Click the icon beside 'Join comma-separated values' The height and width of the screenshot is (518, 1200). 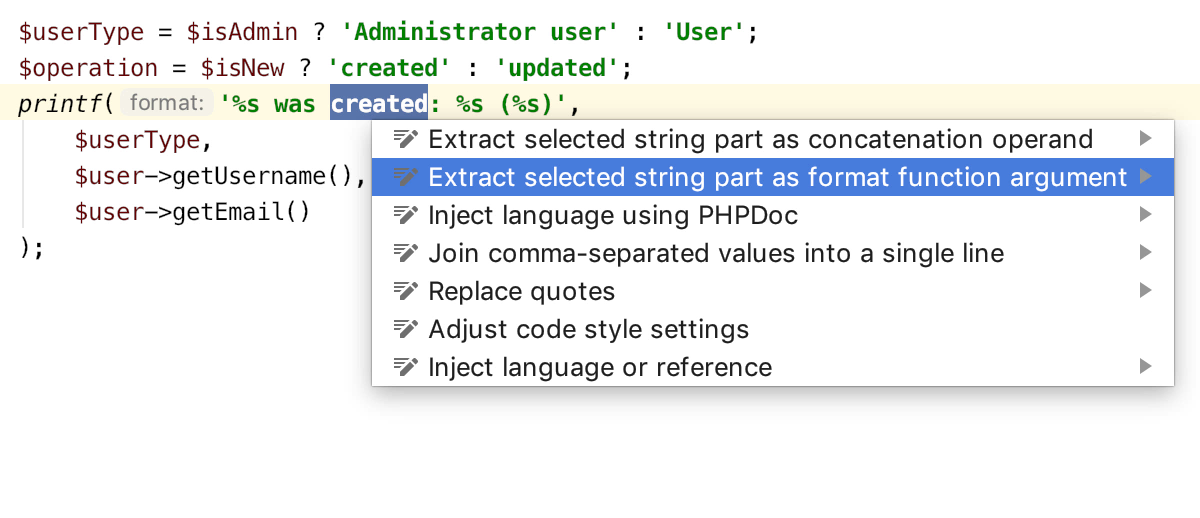pyautogui.click(x=405, y=253)
